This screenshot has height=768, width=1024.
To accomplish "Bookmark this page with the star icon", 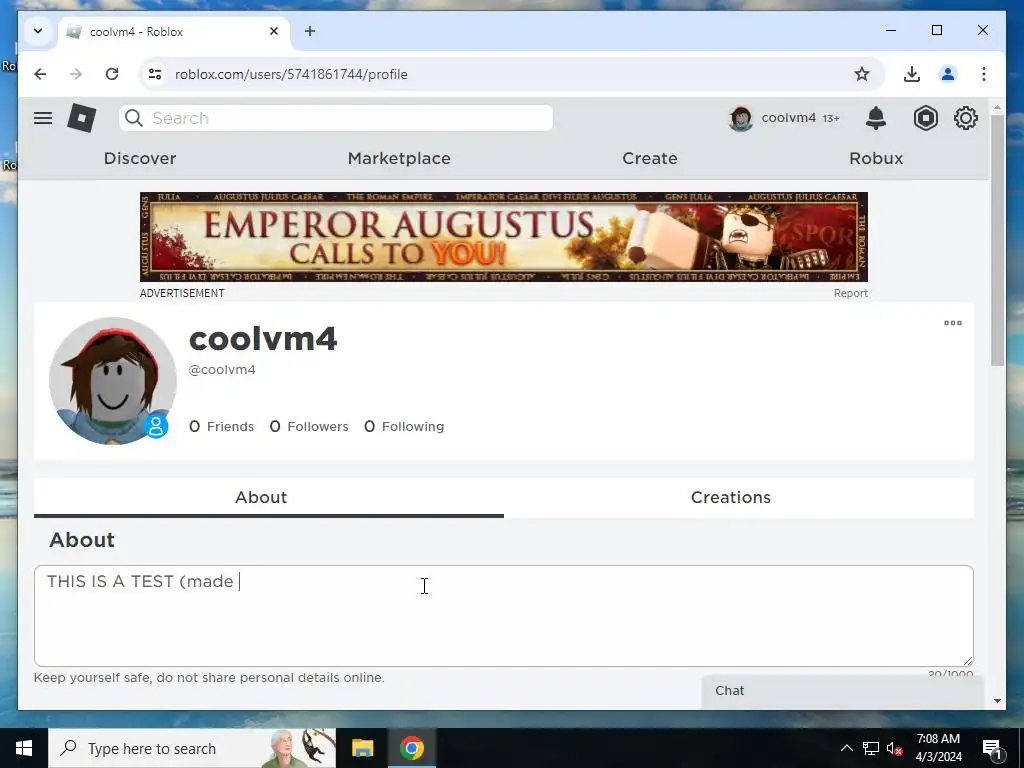I will [x=861, y=74].
